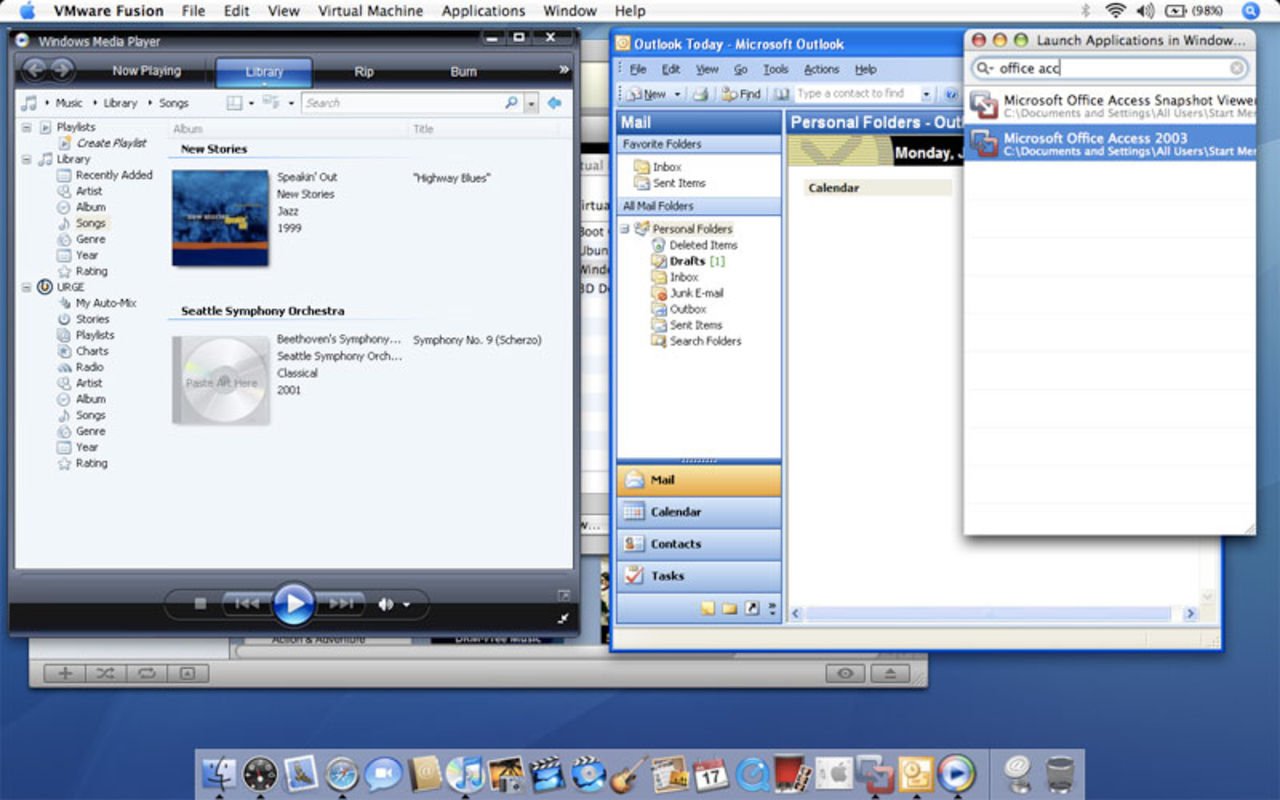
Task: Click the blue back arrow beside Search
Action: point(554,103)
